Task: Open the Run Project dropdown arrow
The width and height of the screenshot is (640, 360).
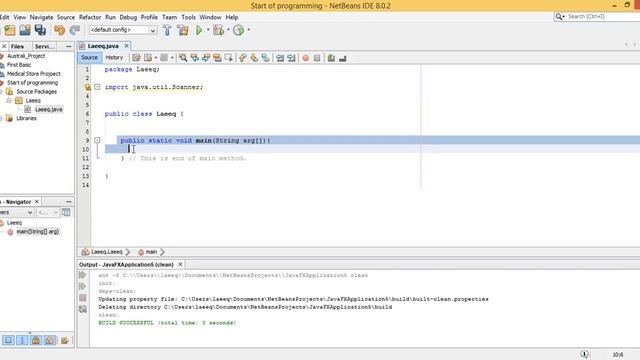Action: click(x=208, y=30)
